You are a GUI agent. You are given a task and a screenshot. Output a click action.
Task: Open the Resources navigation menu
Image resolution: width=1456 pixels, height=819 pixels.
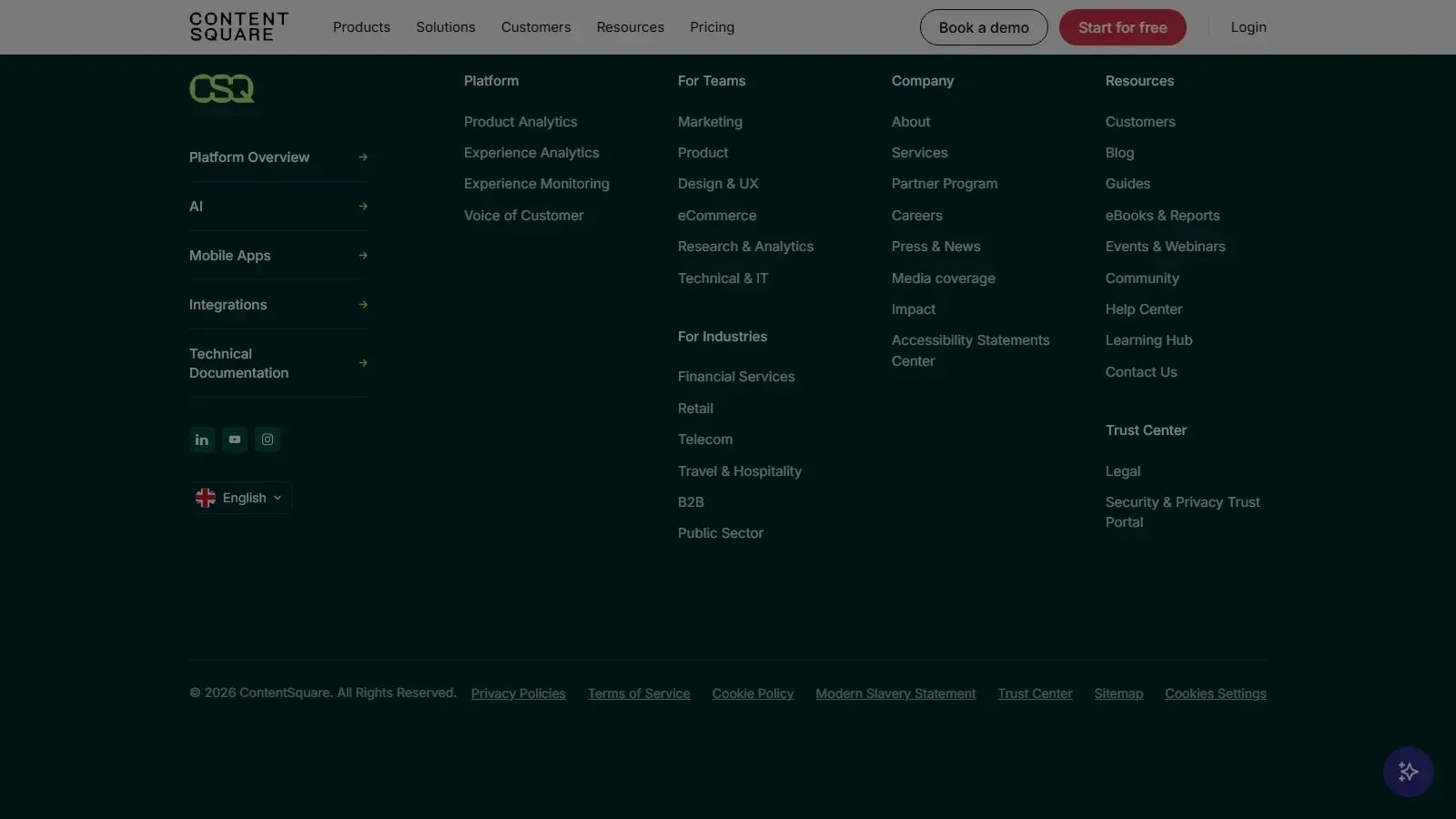(x=631, y=27)
